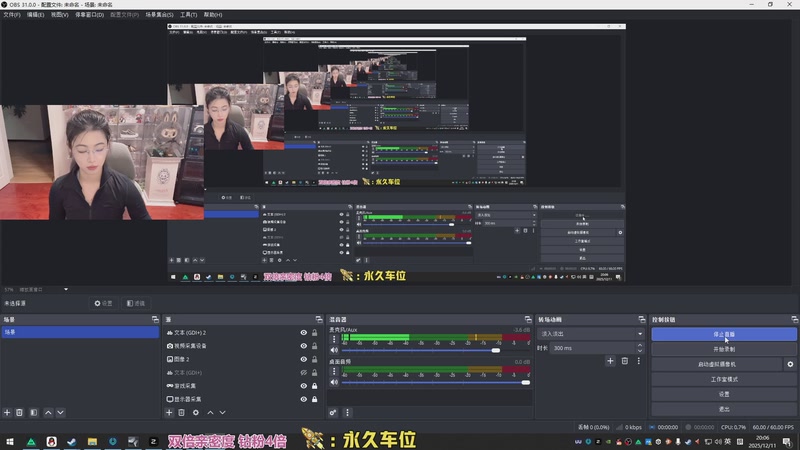Image resolution: width=800 pixels, height=450 pixels.
Task: Hide the Text (GDI+) 2 source
Action: (x=304, y=333)
